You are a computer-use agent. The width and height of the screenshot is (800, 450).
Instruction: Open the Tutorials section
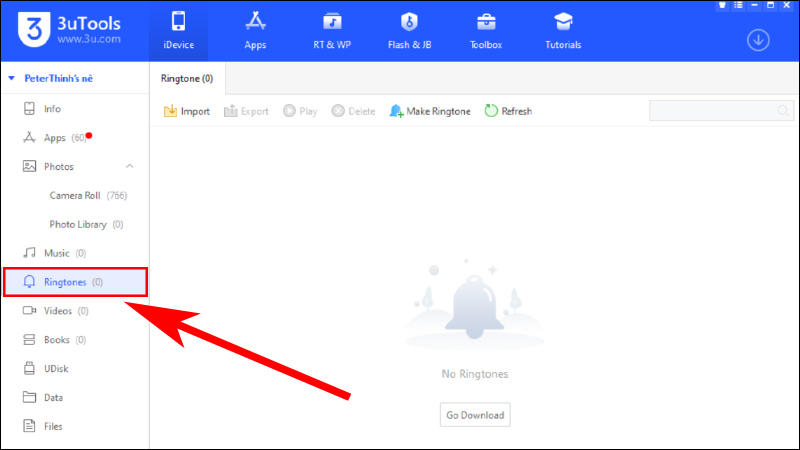pyautogui.click(x=563, y=31)
